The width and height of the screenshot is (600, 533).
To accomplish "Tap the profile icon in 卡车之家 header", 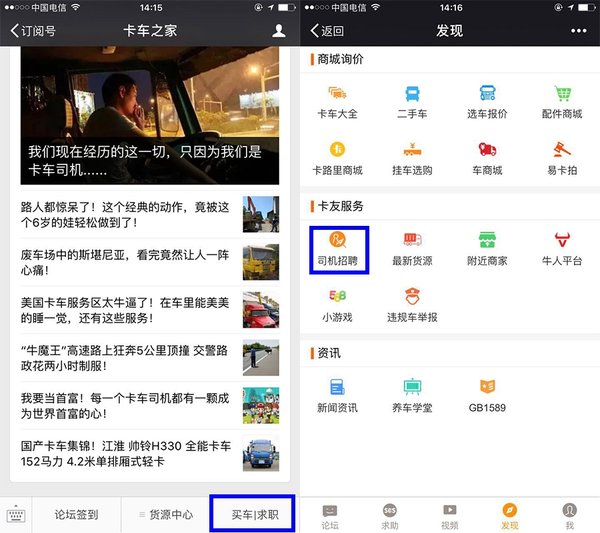I will (279, 30).
